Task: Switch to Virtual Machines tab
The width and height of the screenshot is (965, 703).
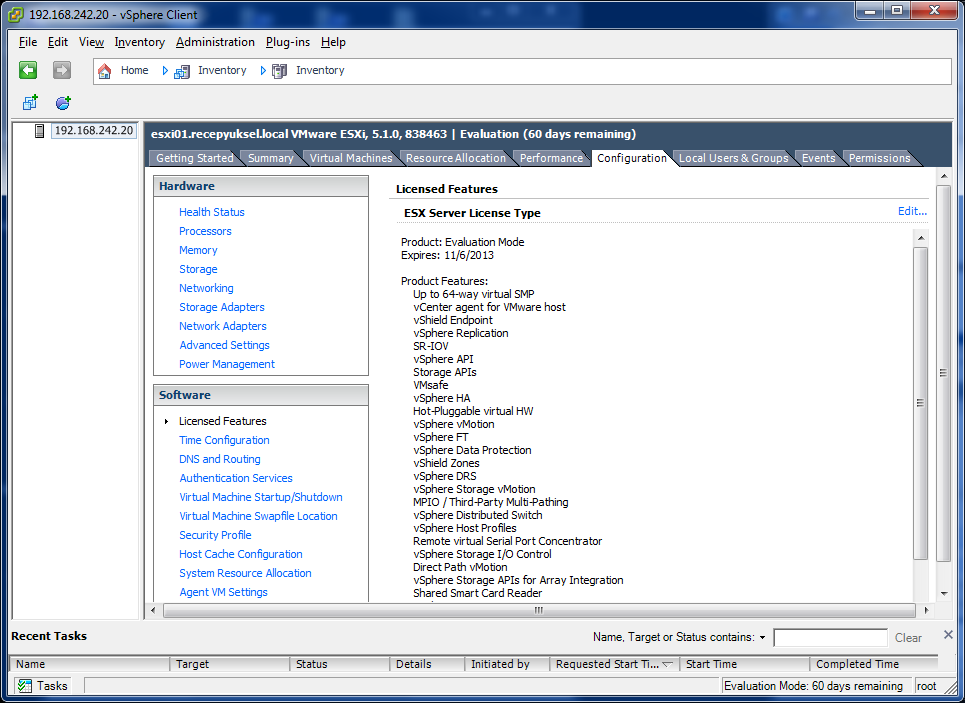Action: (x=351, y=158)
